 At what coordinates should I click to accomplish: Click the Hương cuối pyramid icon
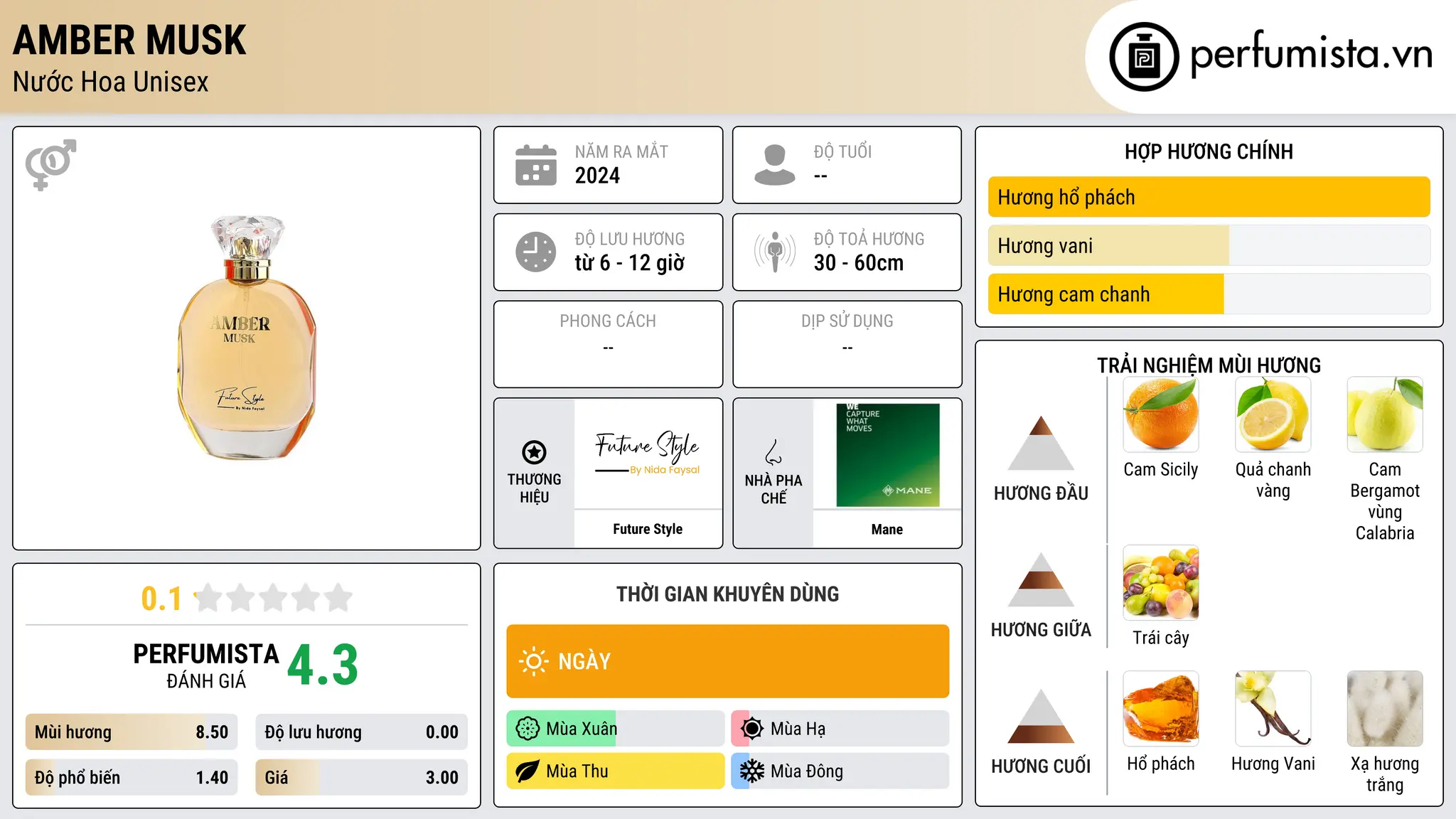(x=1041, y=716)
